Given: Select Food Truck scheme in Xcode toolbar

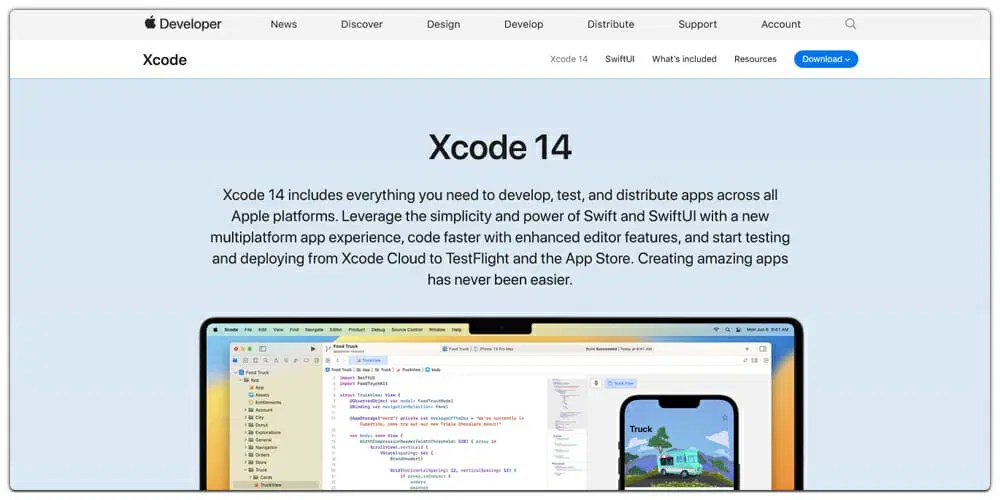Looking at the screenshot, I should 456,349.
